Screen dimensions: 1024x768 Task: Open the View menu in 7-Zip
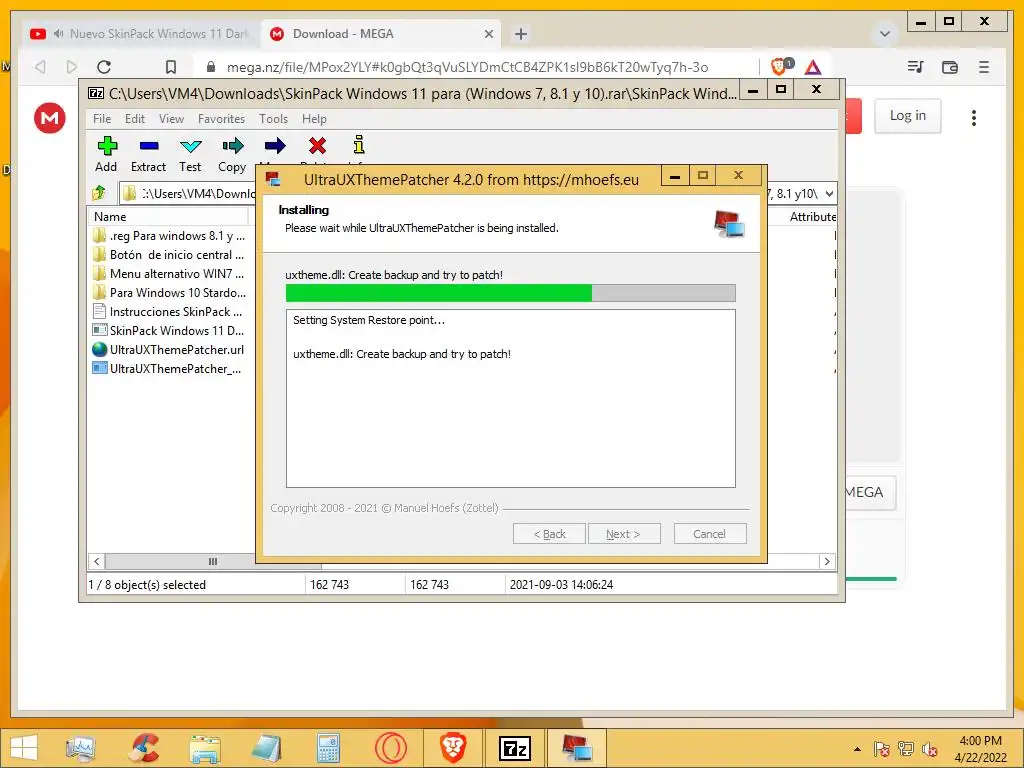coord(171,119)
